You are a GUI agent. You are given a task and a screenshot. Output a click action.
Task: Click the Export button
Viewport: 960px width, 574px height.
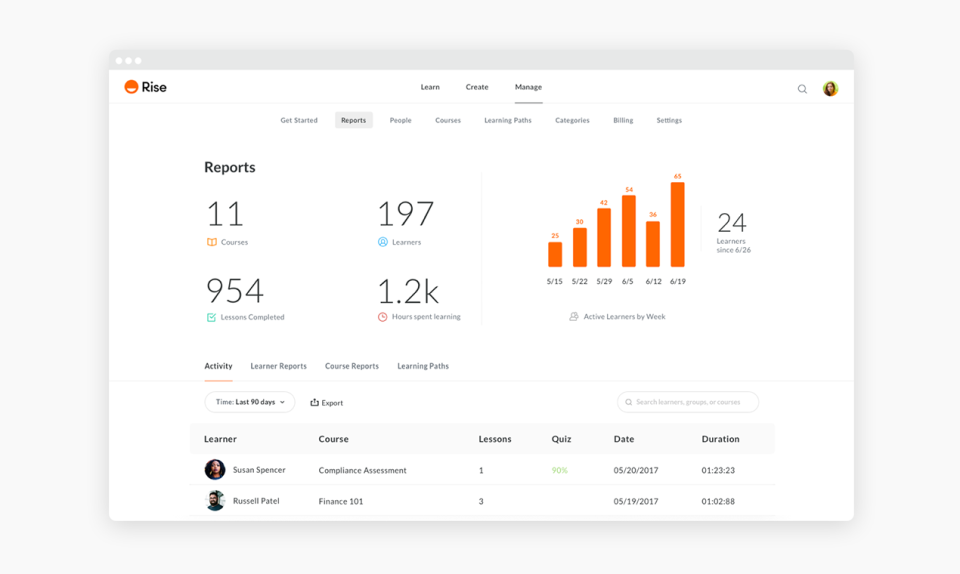(326, 403)
